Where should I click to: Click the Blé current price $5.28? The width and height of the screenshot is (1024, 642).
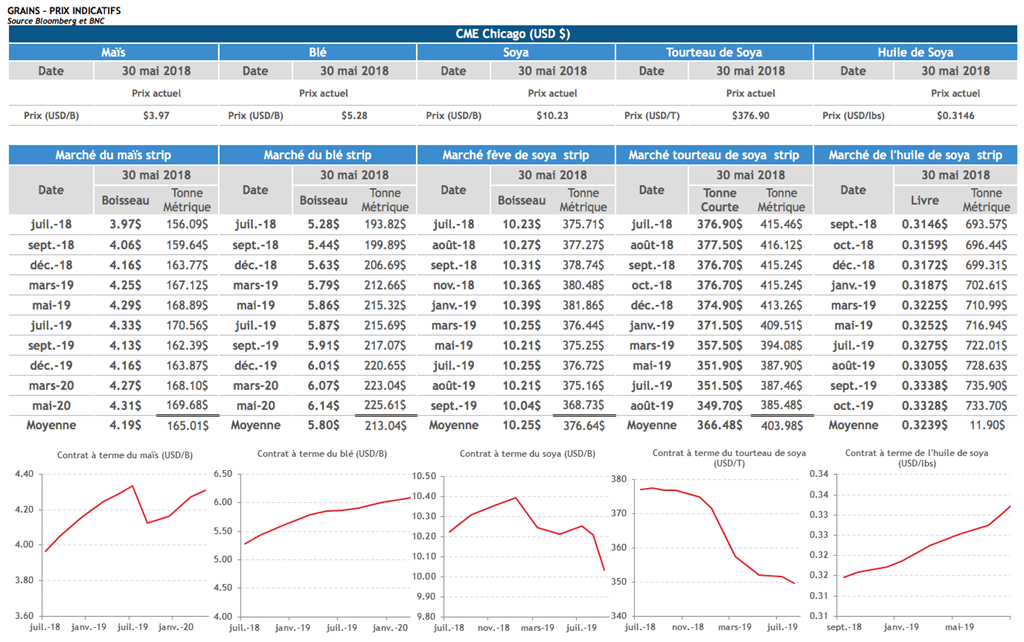(355, 116)
